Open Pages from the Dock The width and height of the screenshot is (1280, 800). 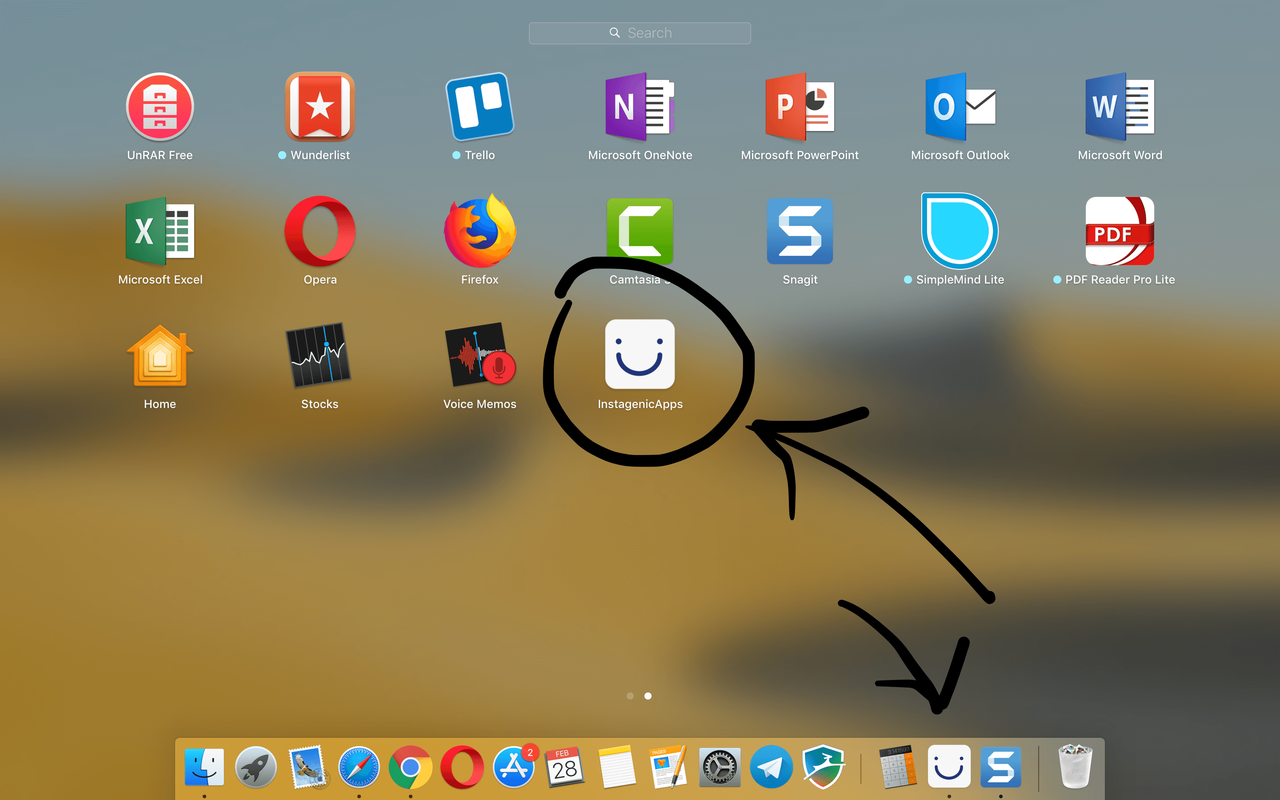coord(668,767)
